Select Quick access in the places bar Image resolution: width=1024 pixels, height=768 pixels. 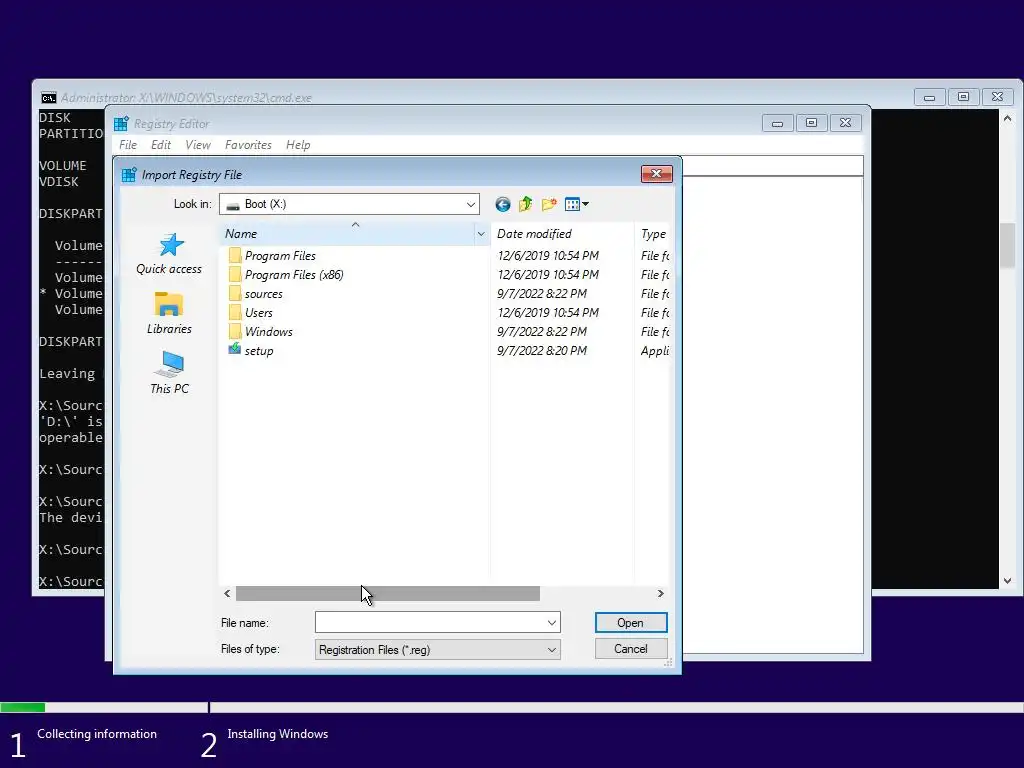point(169,254)
